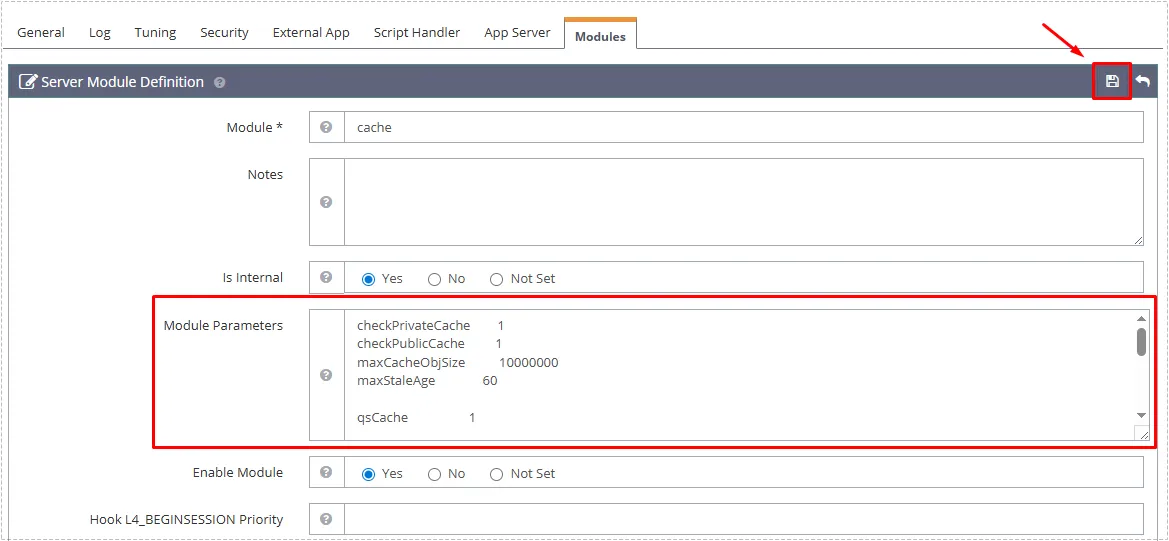Open the Security tab

tap(224, 32)
